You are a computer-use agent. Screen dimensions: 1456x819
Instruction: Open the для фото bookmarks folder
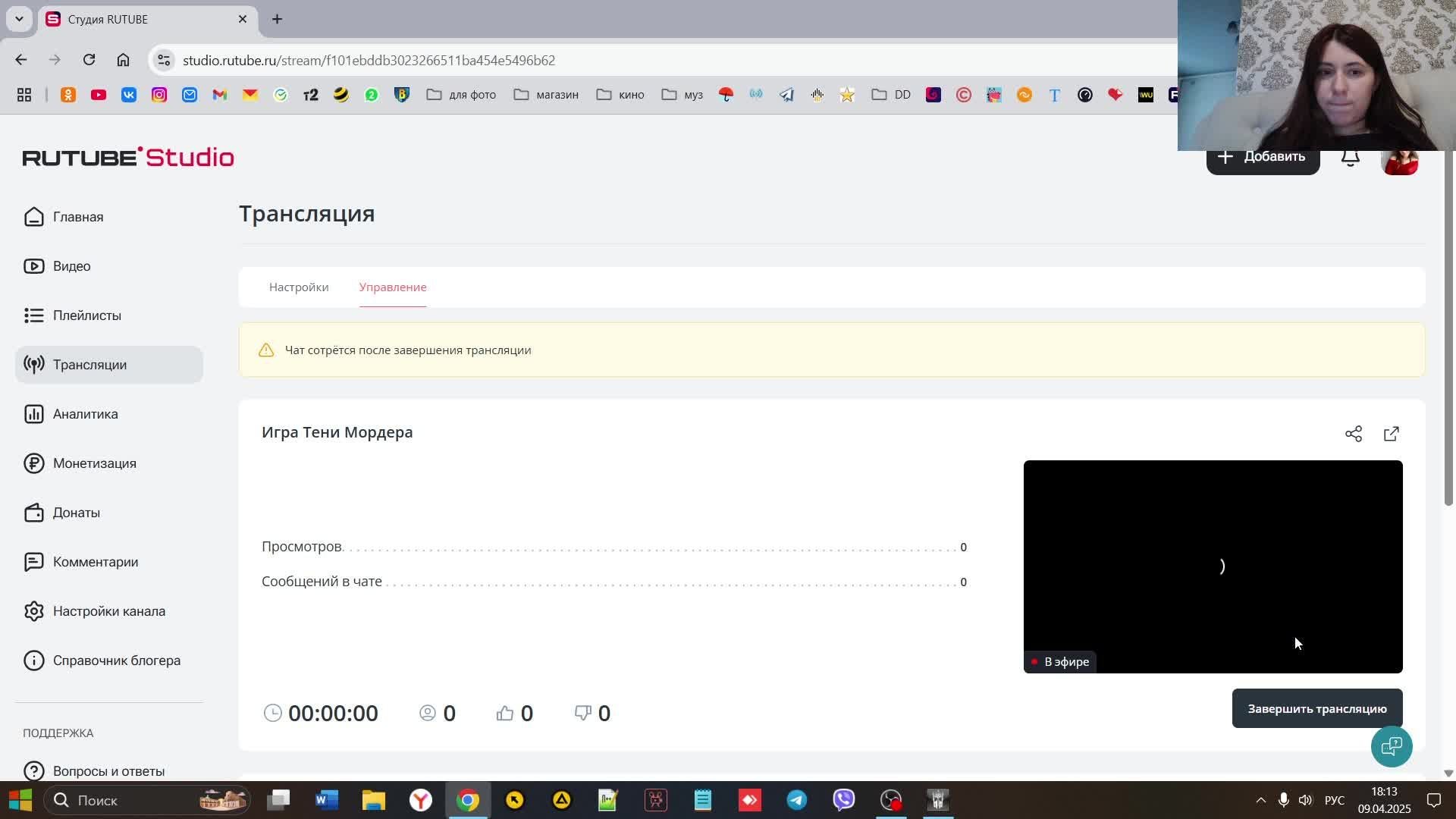coord(461,95)
